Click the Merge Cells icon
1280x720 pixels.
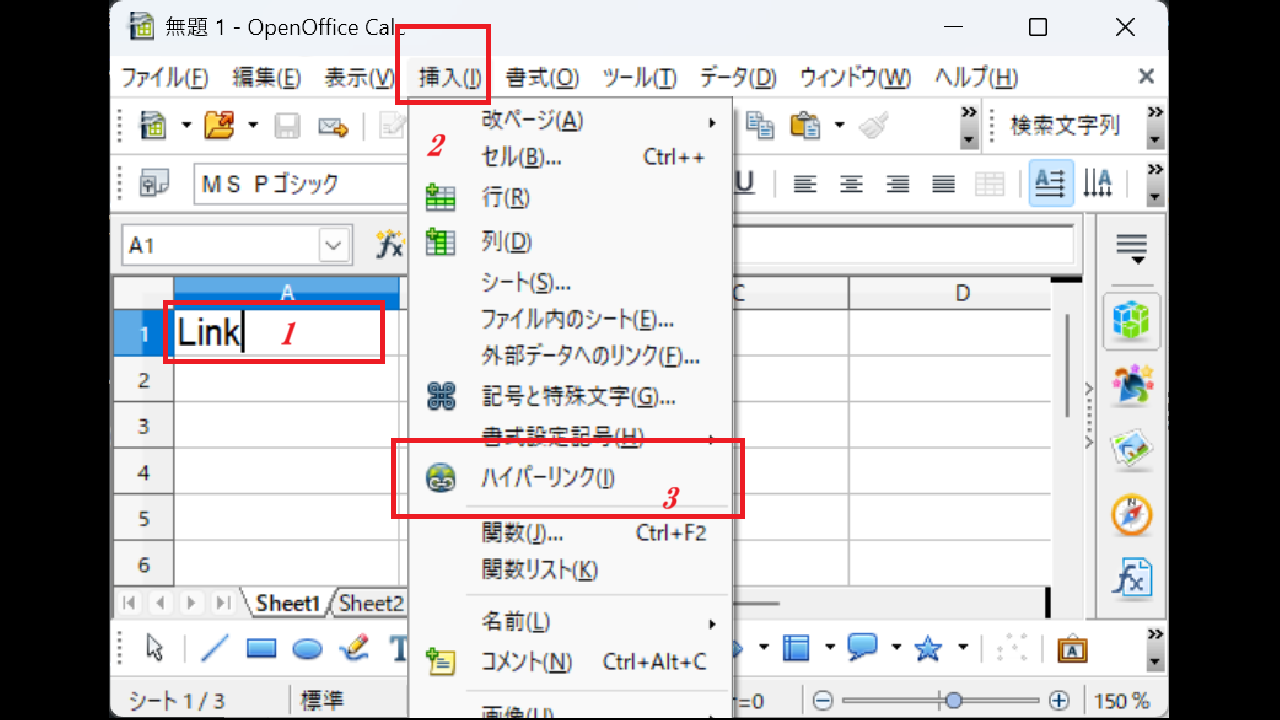[990, 183]
